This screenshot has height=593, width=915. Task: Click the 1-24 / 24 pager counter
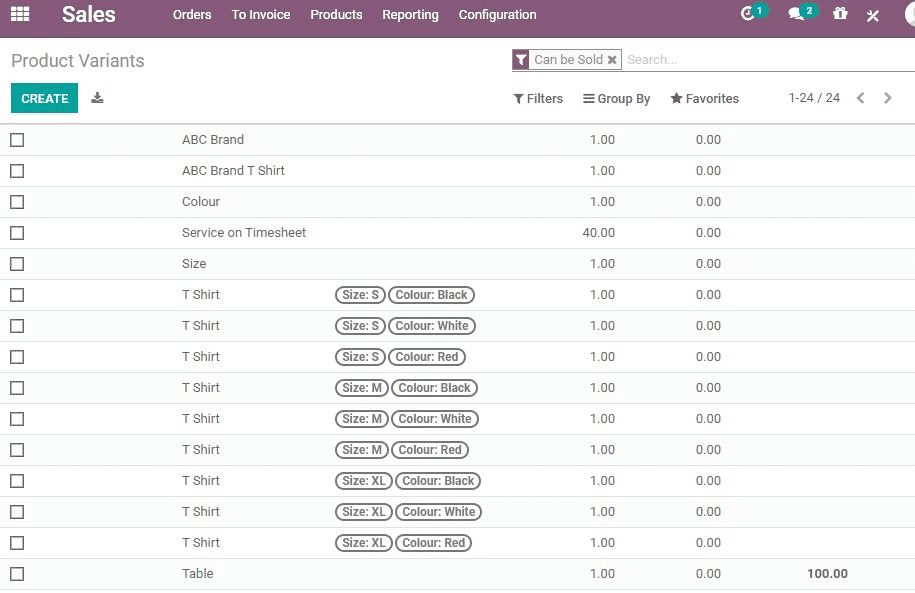coord(814,98)
